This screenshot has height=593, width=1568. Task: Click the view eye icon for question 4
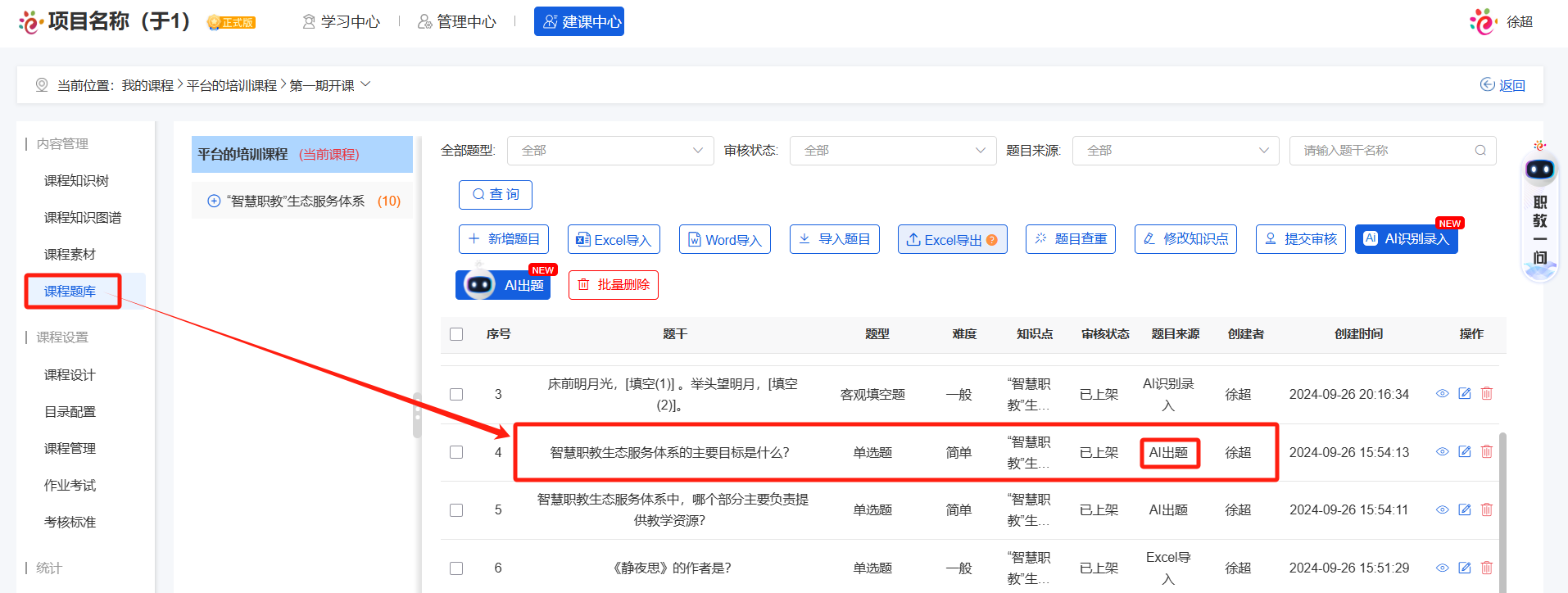[x=1442, y=452]
